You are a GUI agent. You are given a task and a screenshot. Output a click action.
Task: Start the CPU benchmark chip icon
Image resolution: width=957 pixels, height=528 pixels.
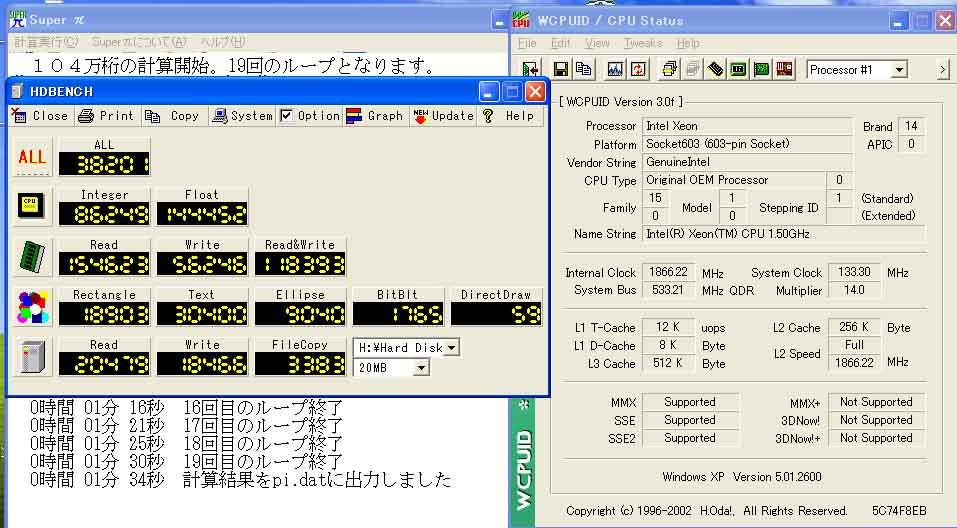pos(32,206)
